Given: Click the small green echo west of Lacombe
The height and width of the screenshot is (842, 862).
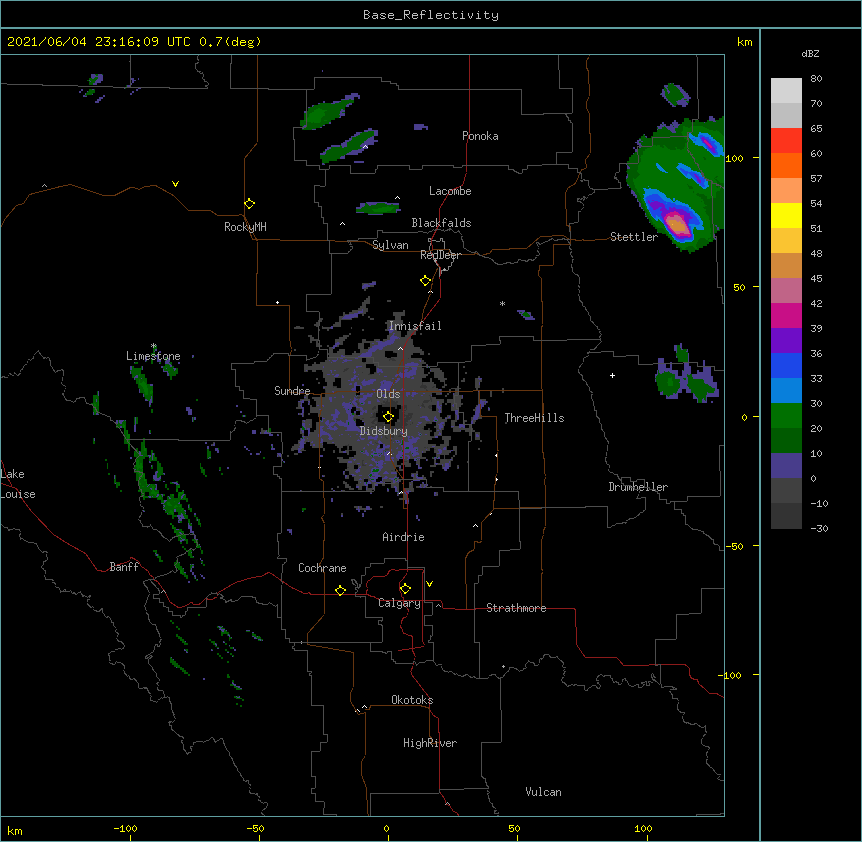Looking at the screenshot, I should point(378,208).
